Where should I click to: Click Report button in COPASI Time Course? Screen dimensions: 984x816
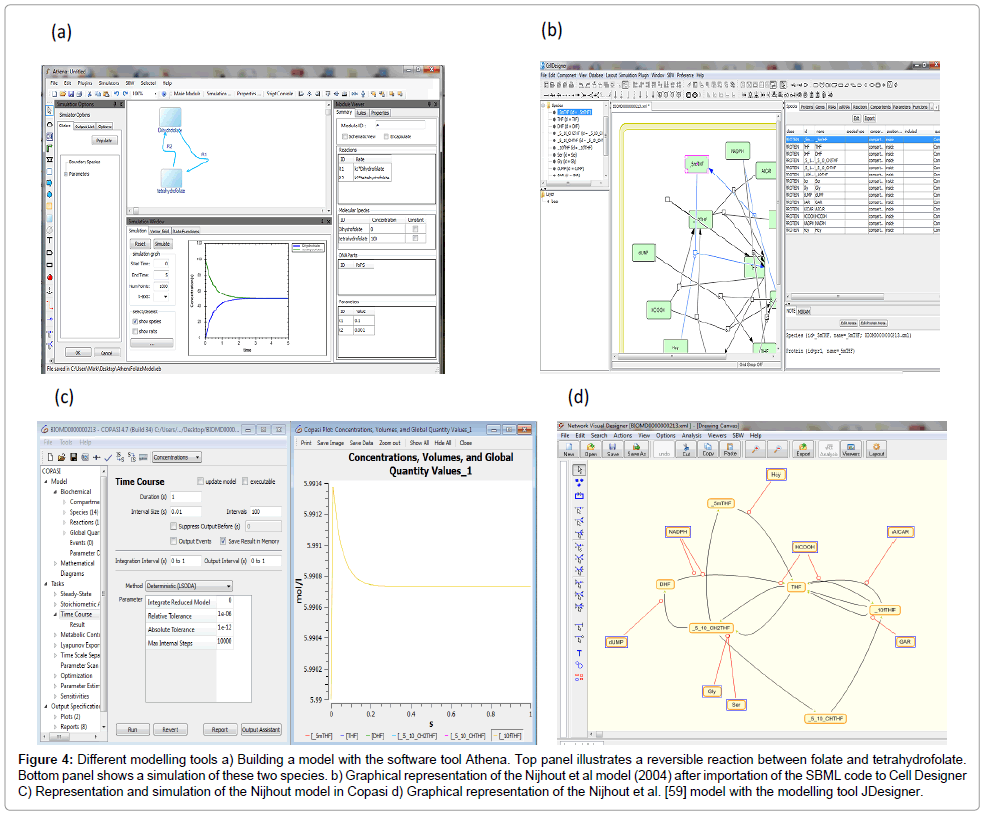pos(220,729)
